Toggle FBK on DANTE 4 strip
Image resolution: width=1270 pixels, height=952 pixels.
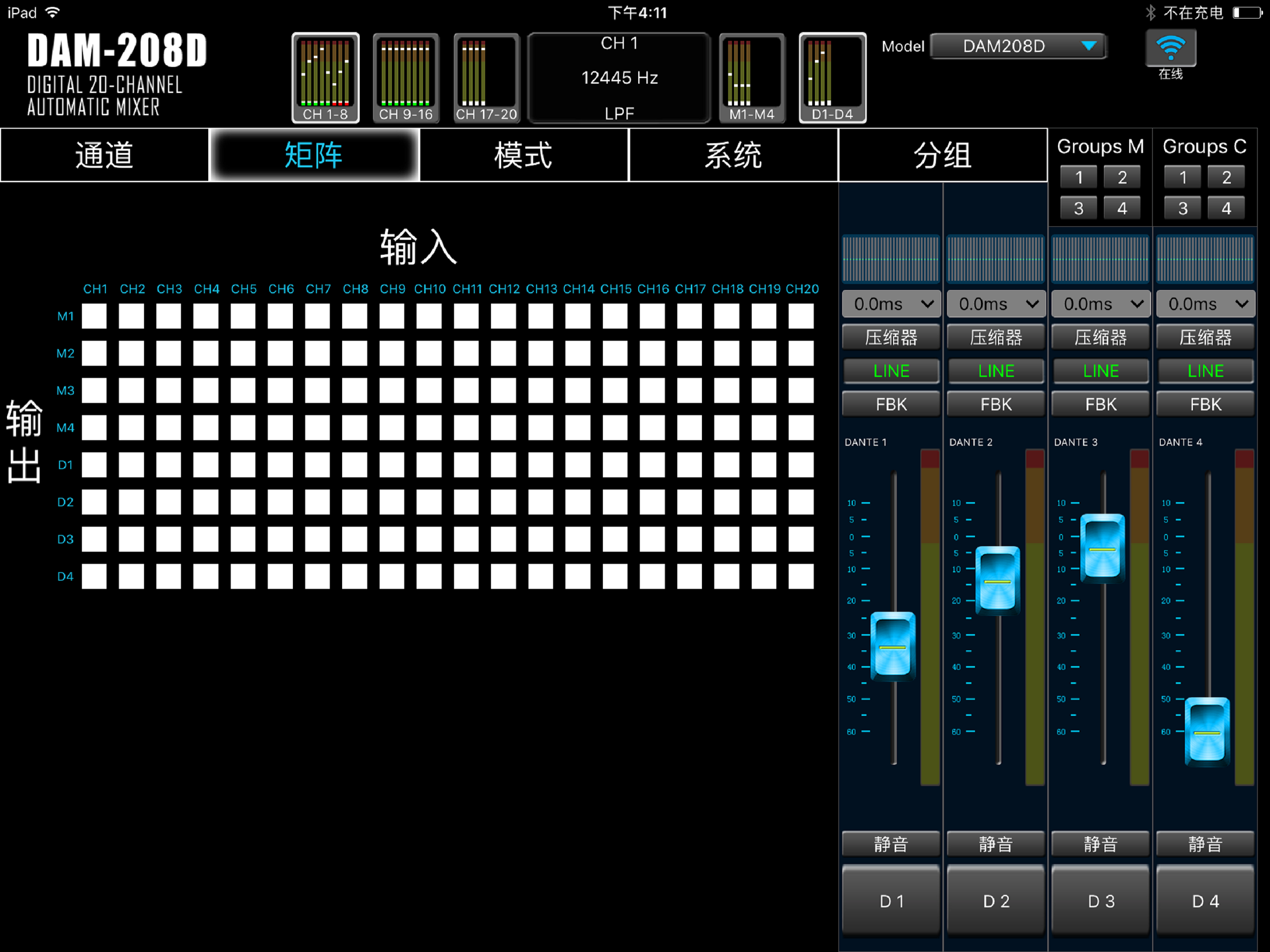pos(1206,404)
